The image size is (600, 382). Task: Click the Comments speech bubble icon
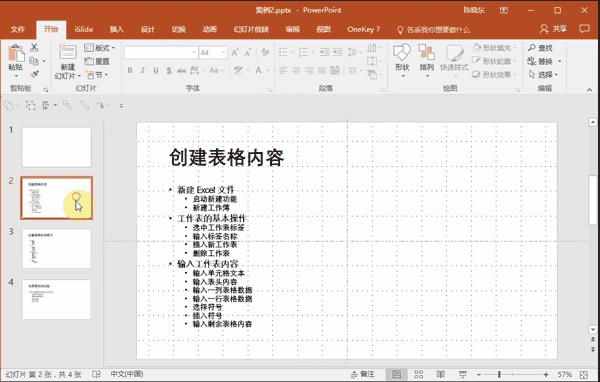tap(584, 28)
